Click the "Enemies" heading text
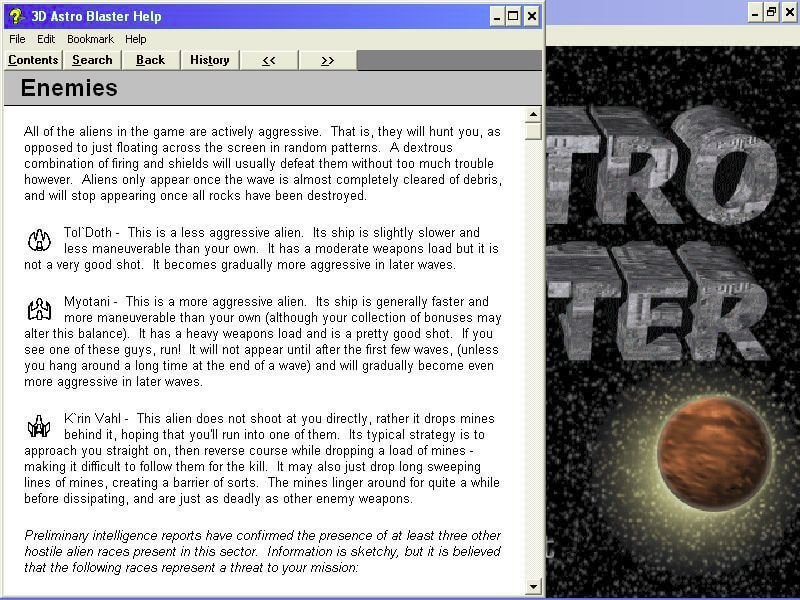 coord(69,88)
